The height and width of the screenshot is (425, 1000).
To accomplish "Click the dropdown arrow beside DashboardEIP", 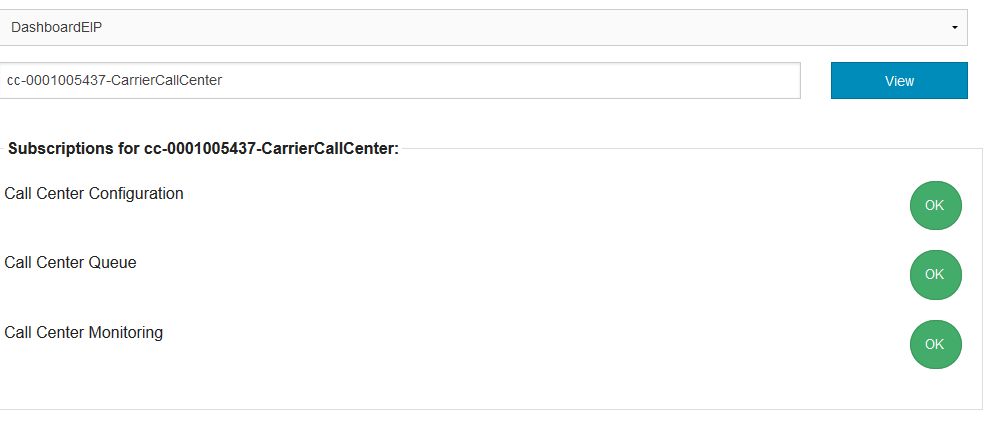I will coord(955,27).
